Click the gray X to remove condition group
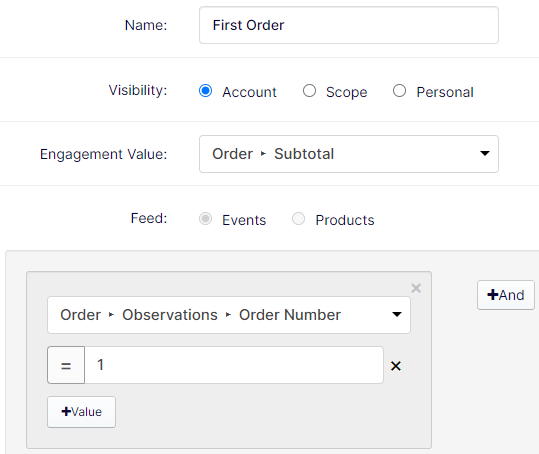The height and width of the screenshot is (454, 539). 416,288
